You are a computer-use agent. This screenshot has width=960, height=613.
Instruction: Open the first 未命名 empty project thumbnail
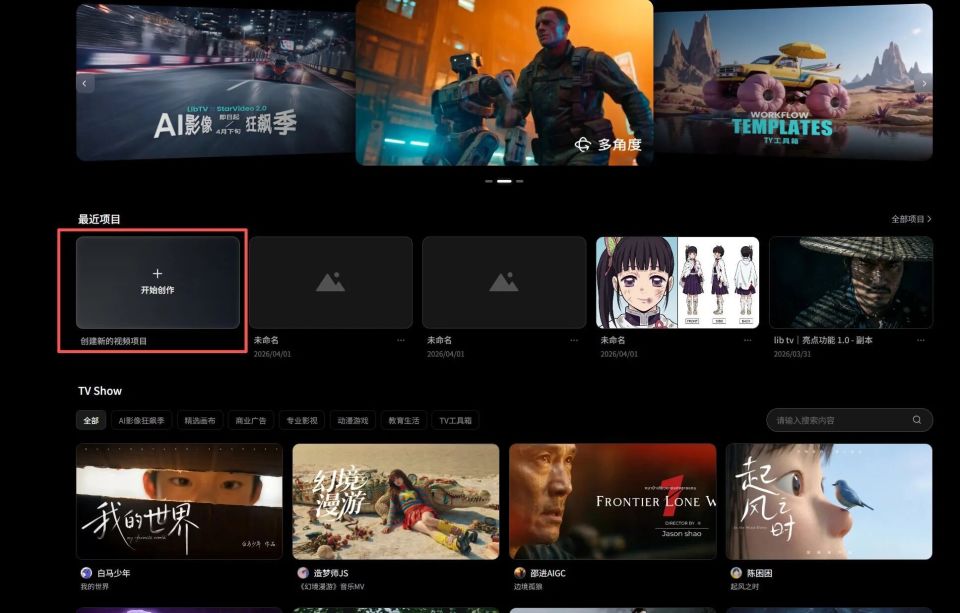[x=331, y=283]
